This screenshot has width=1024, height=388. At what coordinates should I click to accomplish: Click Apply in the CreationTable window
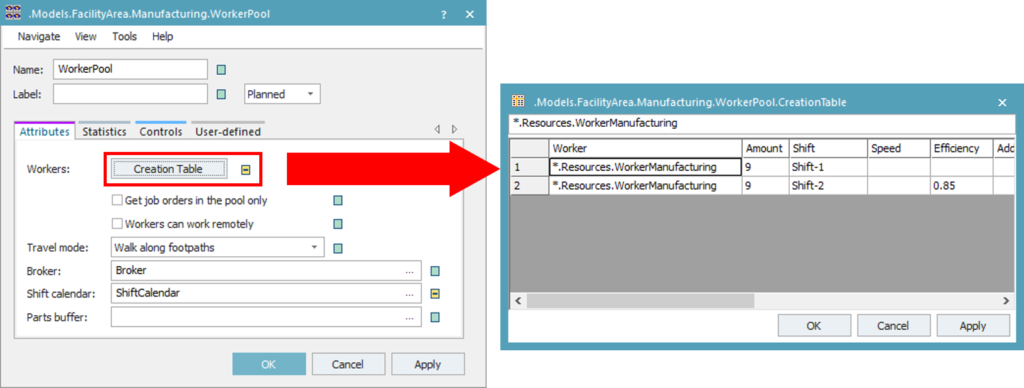(972, 325)
